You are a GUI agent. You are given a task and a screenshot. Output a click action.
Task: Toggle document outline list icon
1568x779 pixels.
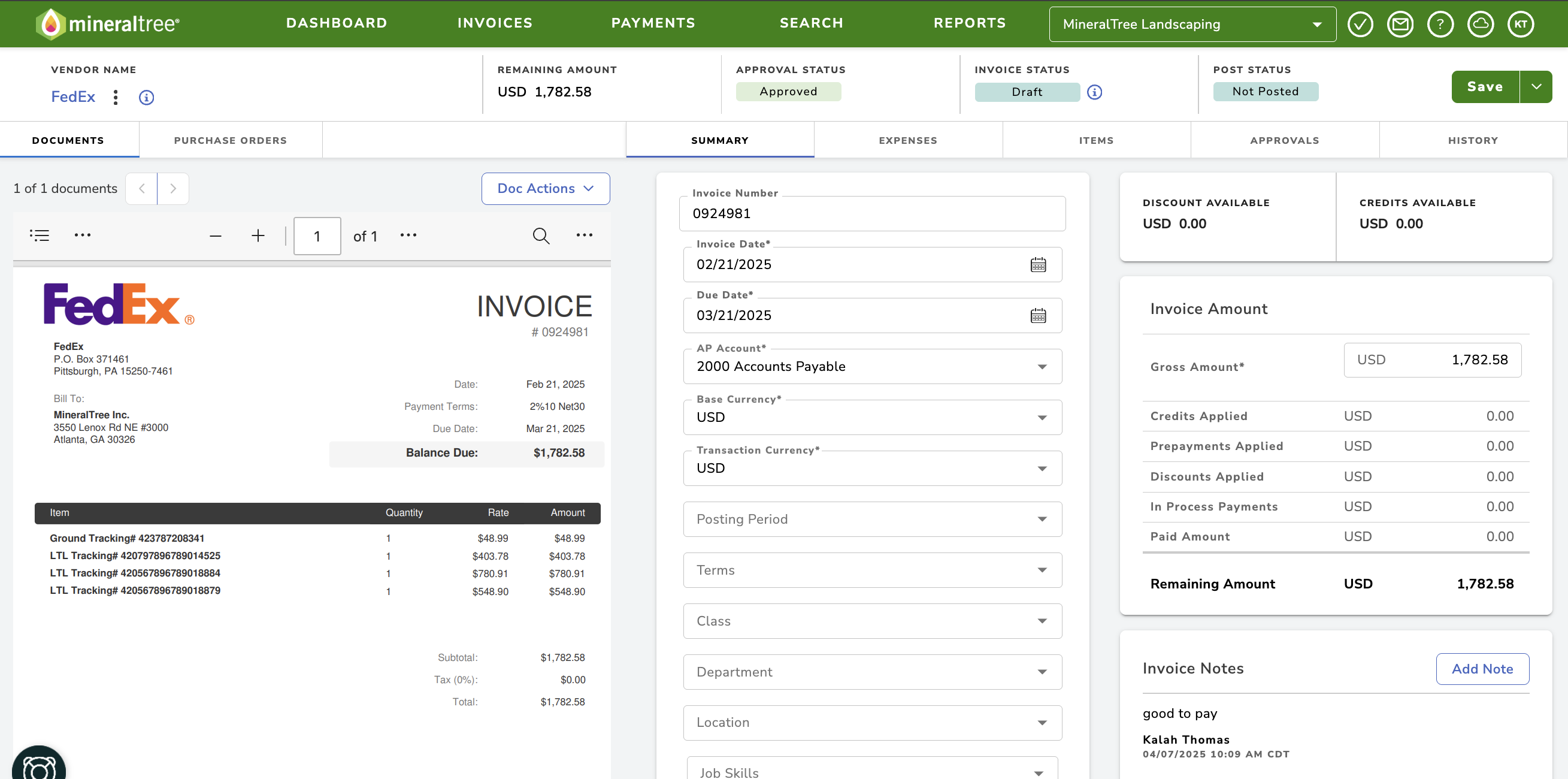click(40, 235)
